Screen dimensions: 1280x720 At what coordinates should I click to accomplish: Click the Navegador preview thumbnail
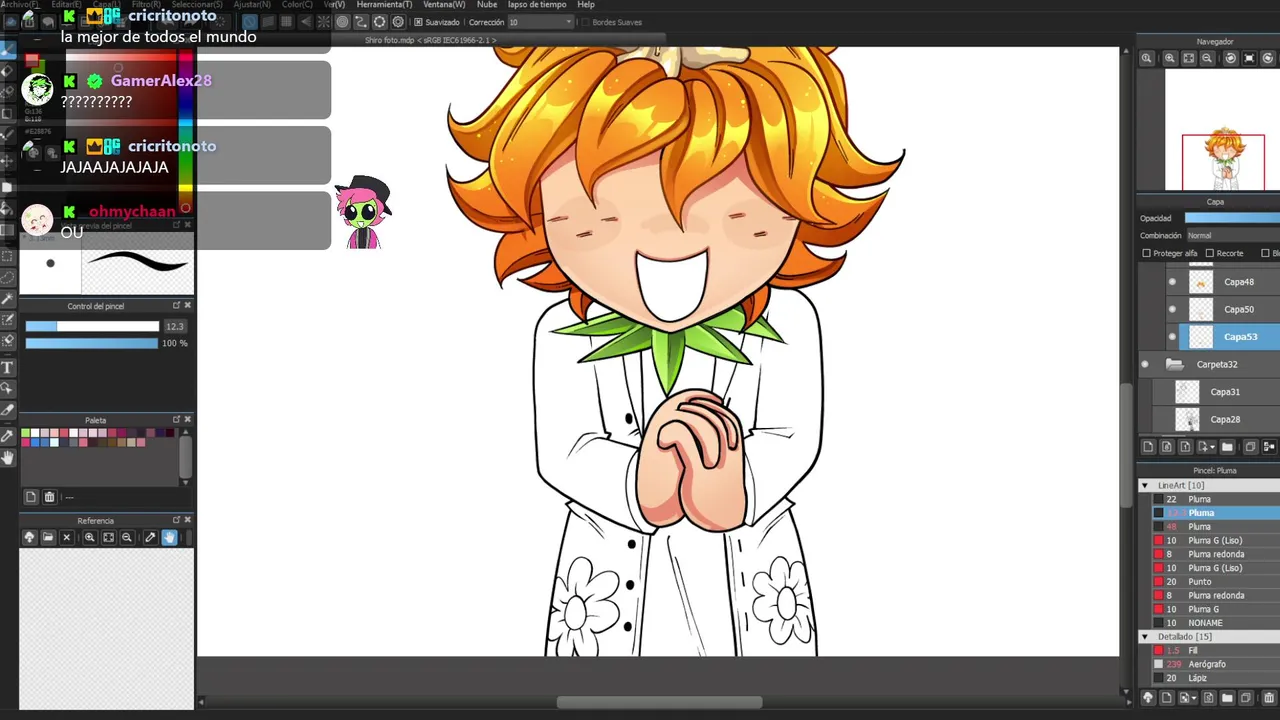1222,130
